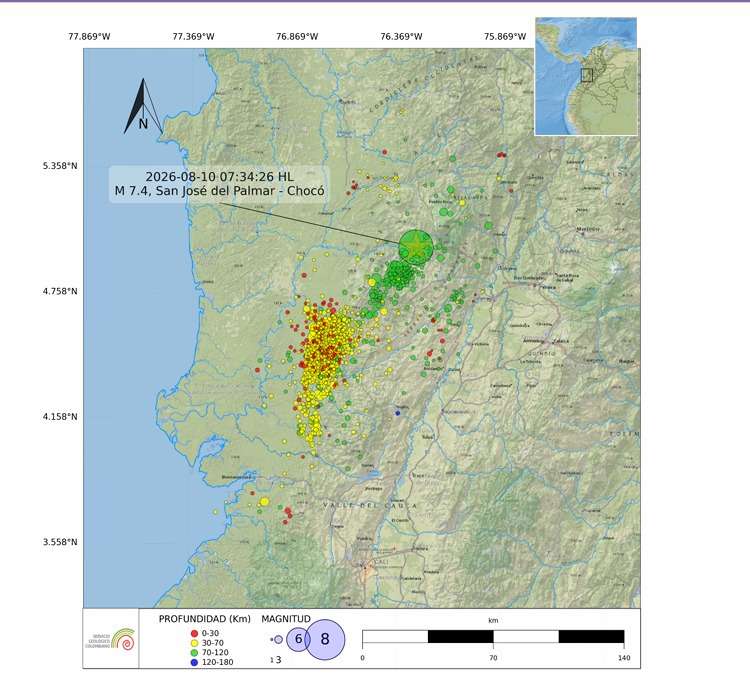This screenshot has width=750, height=683.
Task: Click the blue 120-180 km depth swatch
Action: 194,662
